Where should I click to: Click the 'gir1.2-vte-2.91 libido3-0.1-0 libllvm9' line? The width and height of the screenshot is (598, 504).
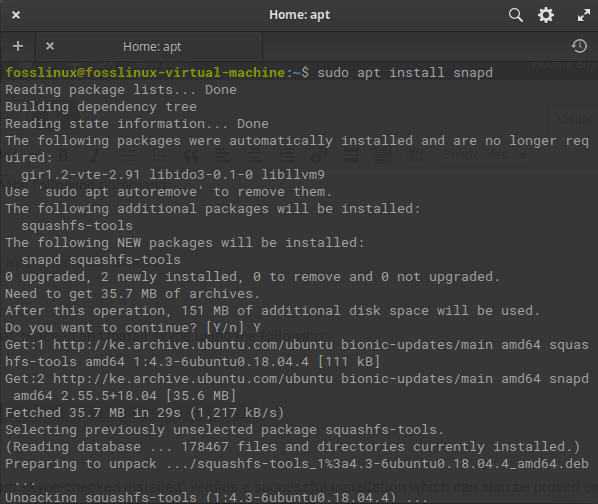point(173,175)
